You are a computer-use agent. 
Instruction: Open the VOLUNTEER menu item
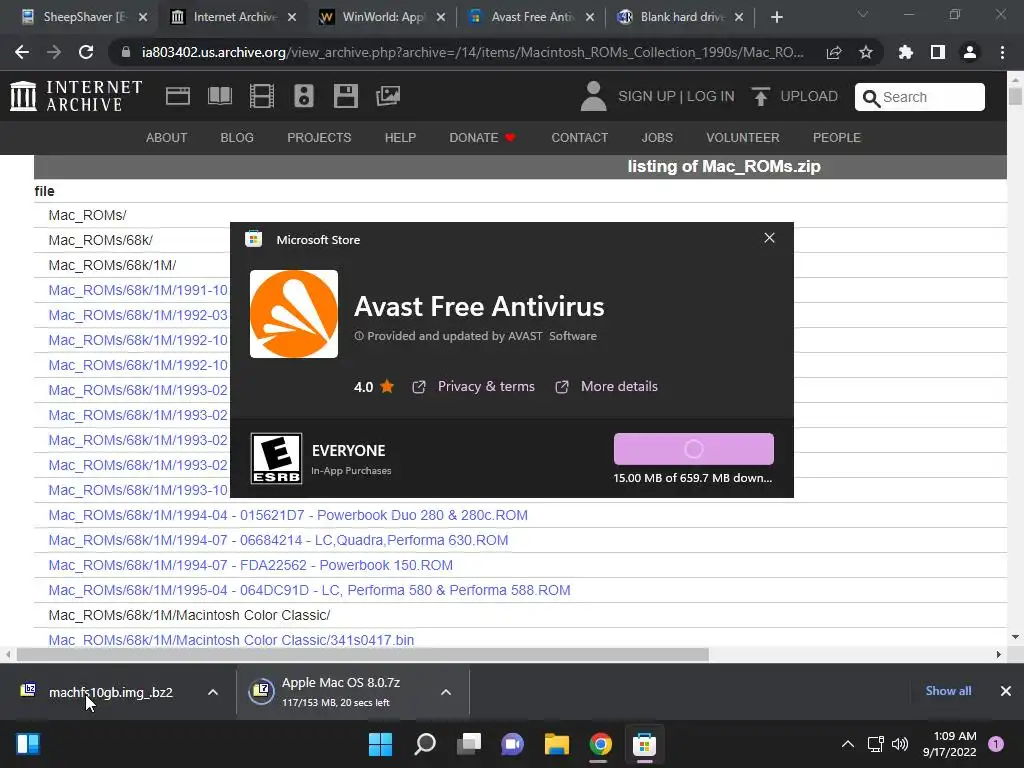[743, 138]
